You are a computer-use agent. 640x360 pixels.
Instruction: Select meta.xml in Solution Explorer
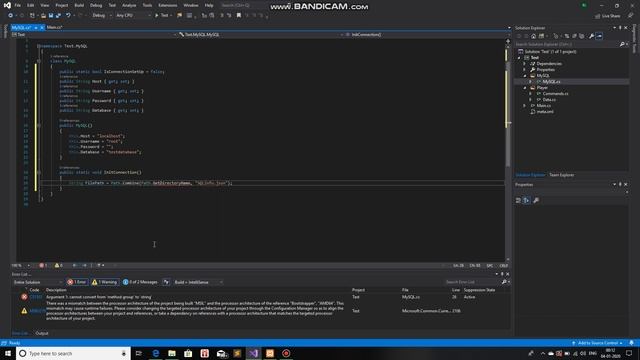pyautogui.click(x=545, y=111)
